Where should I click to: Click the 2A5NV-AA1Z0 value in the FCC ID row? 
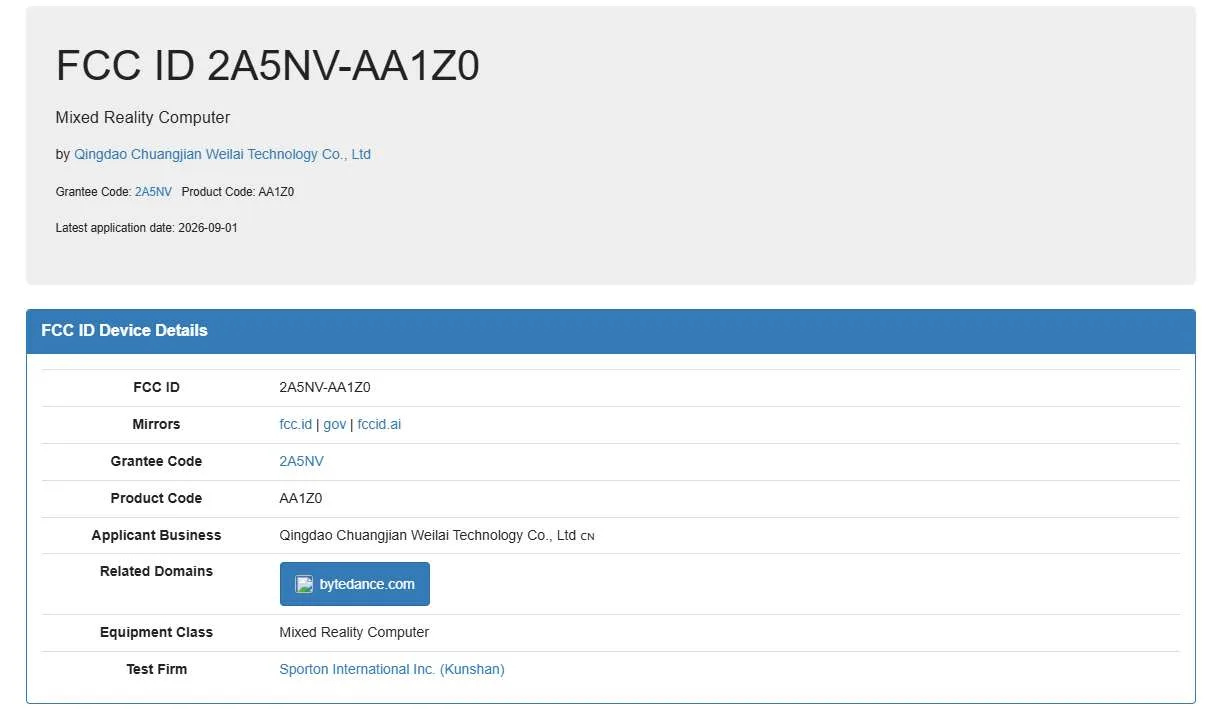click(x=325, y=387)
